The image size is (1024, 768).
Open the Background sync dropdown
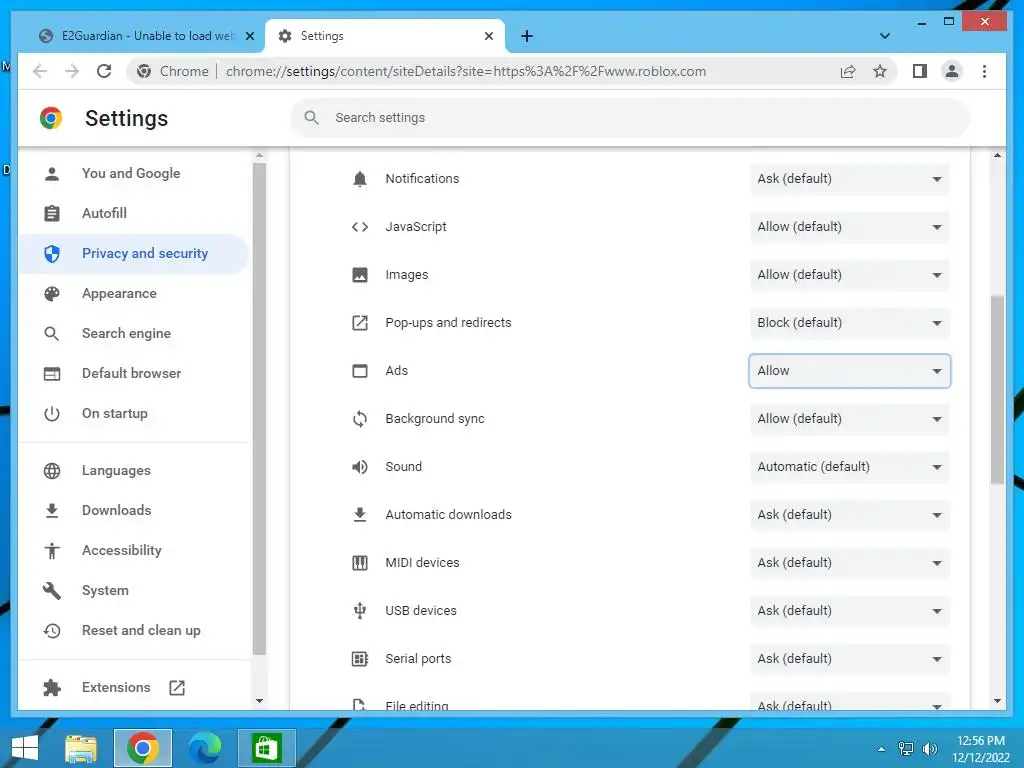(849, 419)
